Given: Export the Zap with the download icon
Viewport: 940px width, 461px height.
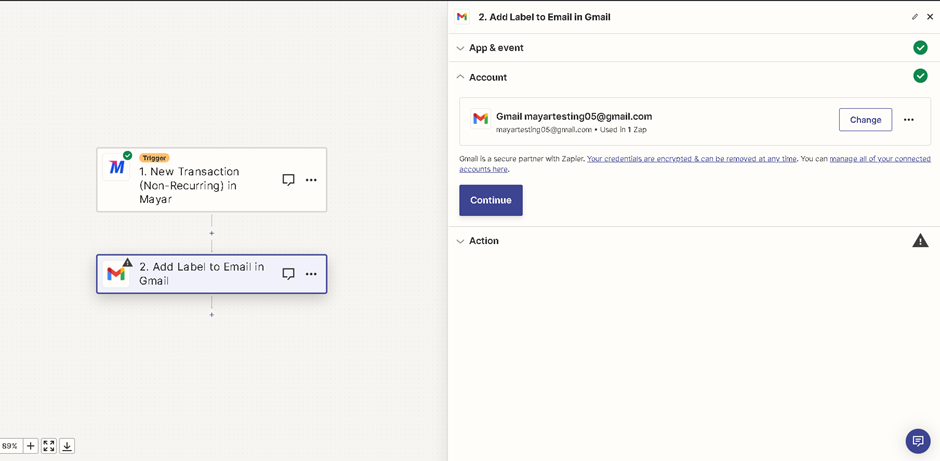Looking at the screenshot, I should pos(67,446).
